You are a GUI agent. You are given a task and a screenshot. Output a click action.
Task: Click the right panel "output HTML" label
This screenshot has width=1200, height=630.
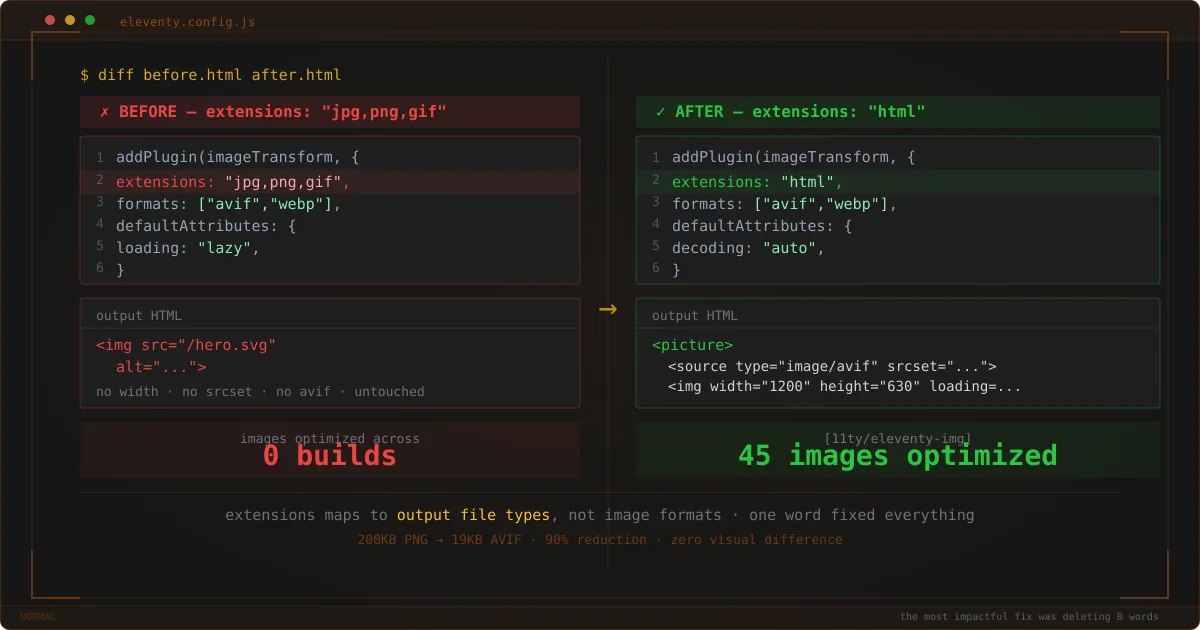click(x=695, y=316)
